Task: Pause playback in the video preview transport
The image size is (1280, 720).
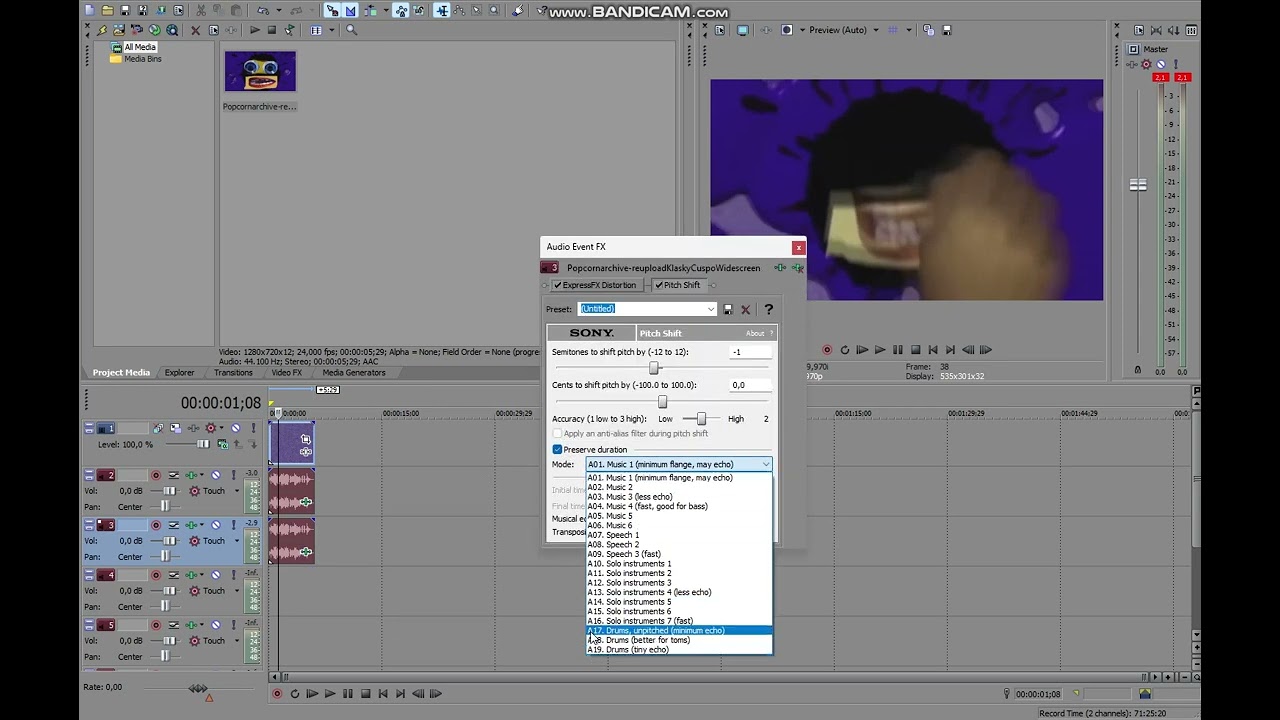Action: pos(897,350)
